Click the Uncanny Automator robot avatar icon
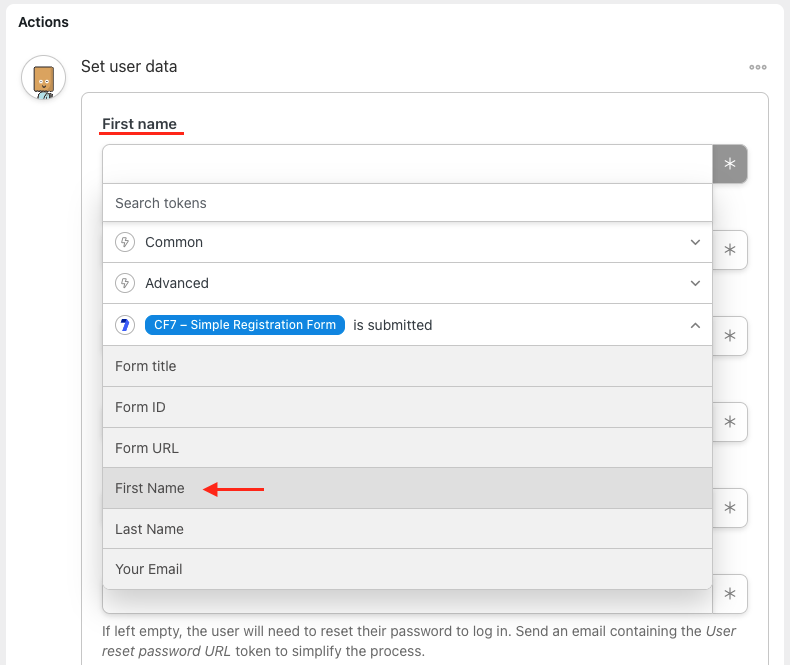Image resolution: width=790 pixels, height=665 pixels. pyautogui.click(x=43, y=78)
